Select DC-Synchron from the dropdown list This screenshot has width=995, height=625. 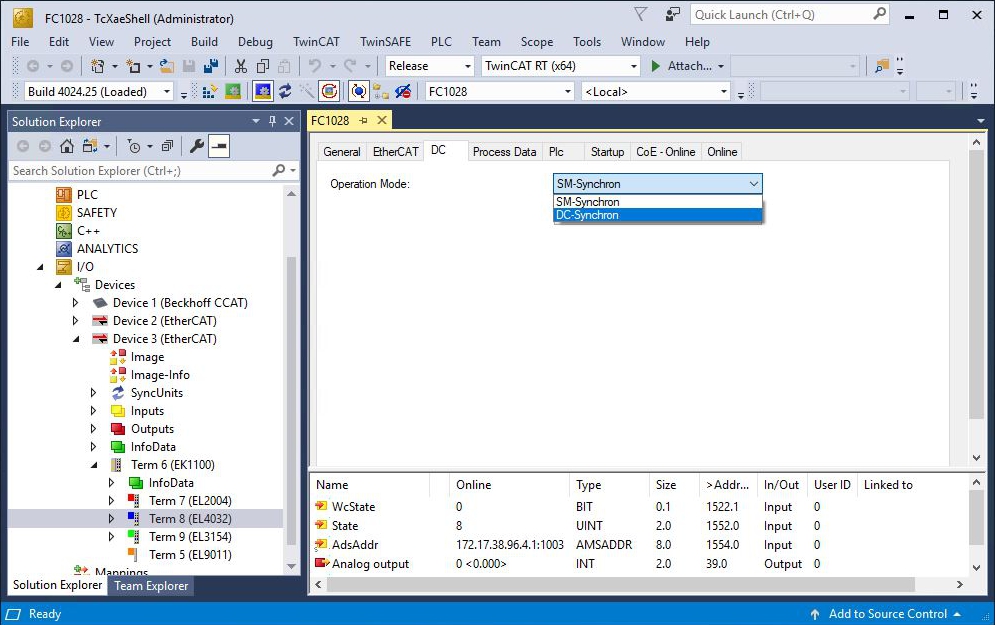[657, 216]
